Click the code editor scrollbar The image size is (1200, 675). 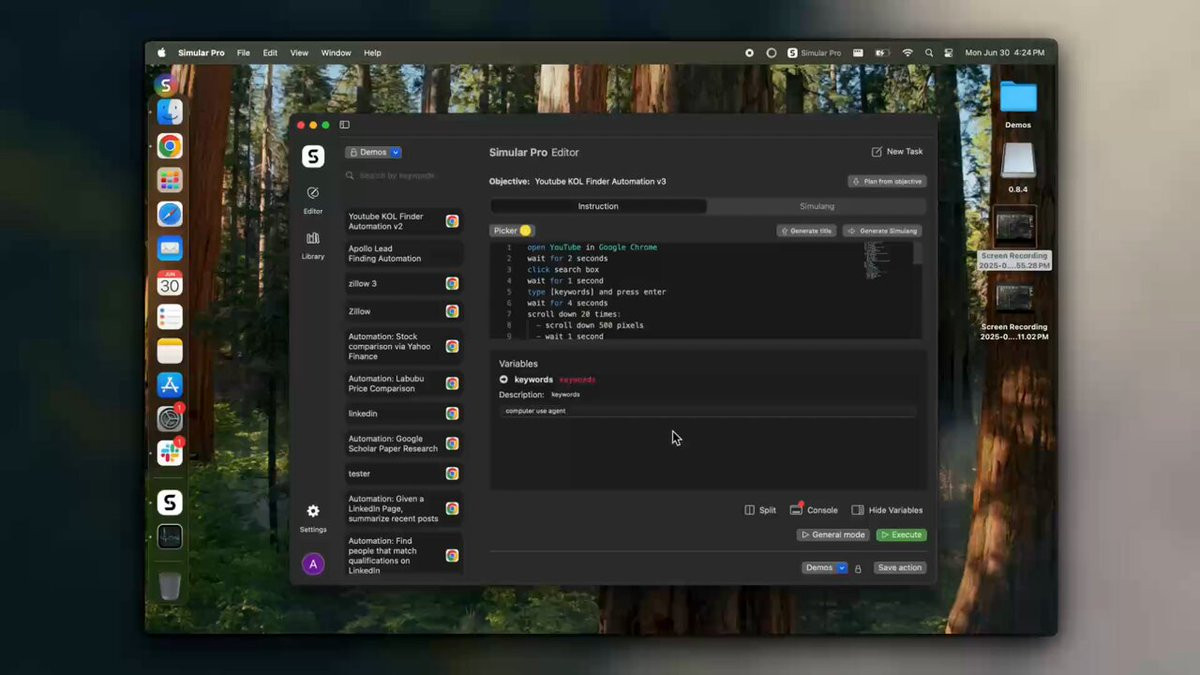pos(918,253)
